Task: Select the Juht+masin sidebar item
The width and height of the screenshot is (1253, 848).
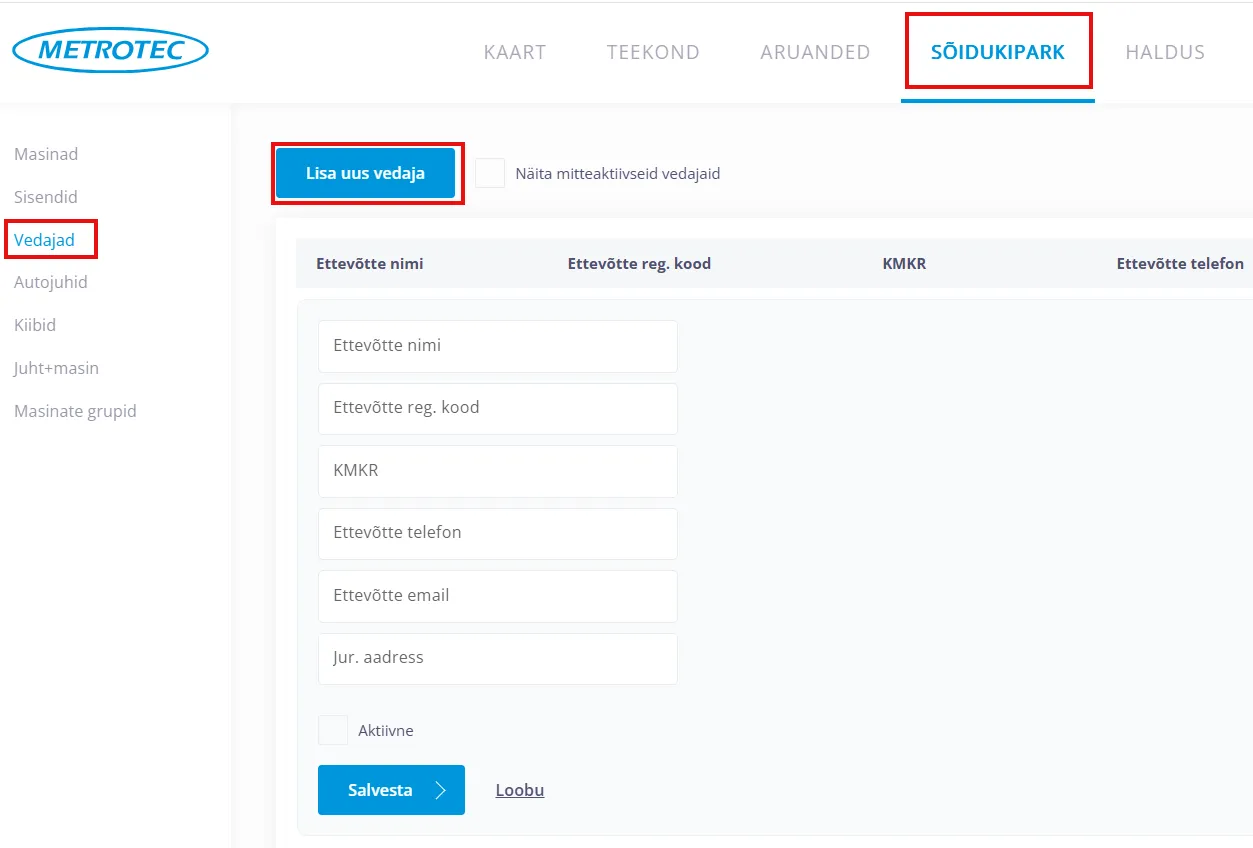Action: (56, 368)
